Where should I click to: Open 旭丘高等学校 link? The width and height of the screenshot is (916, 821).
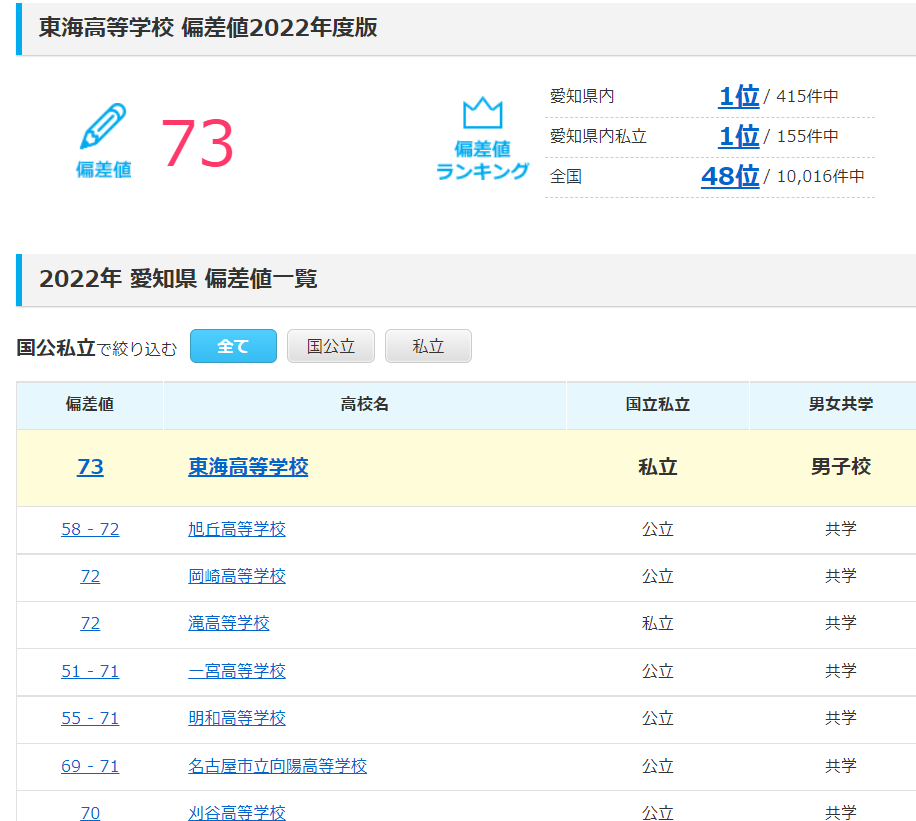(x=237, y=529)
